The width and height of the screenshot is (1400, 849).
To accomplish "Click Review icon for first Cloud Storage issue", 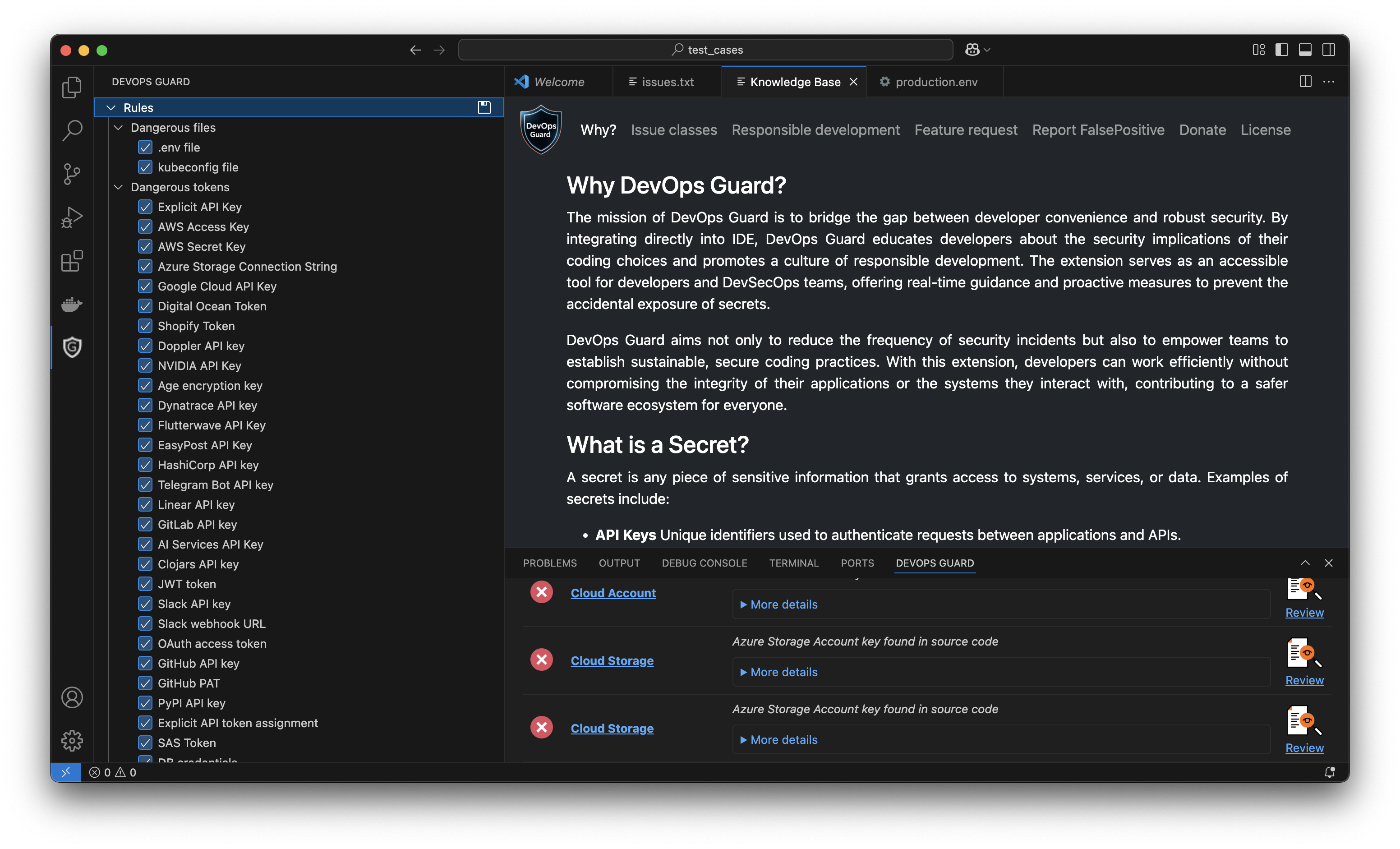I will pos(1304,654).
